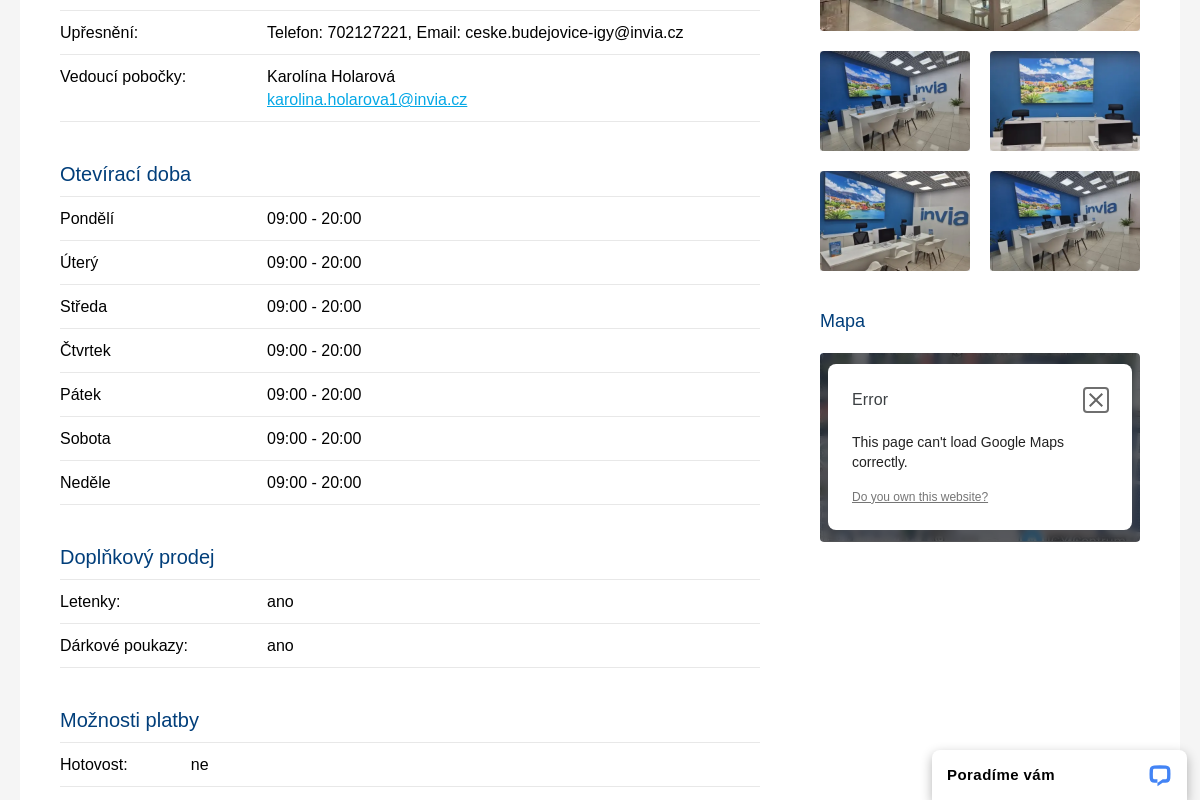Screen dimensions: 1200x800
Task: Select the 'Mapa' heading
Action: 842,321
